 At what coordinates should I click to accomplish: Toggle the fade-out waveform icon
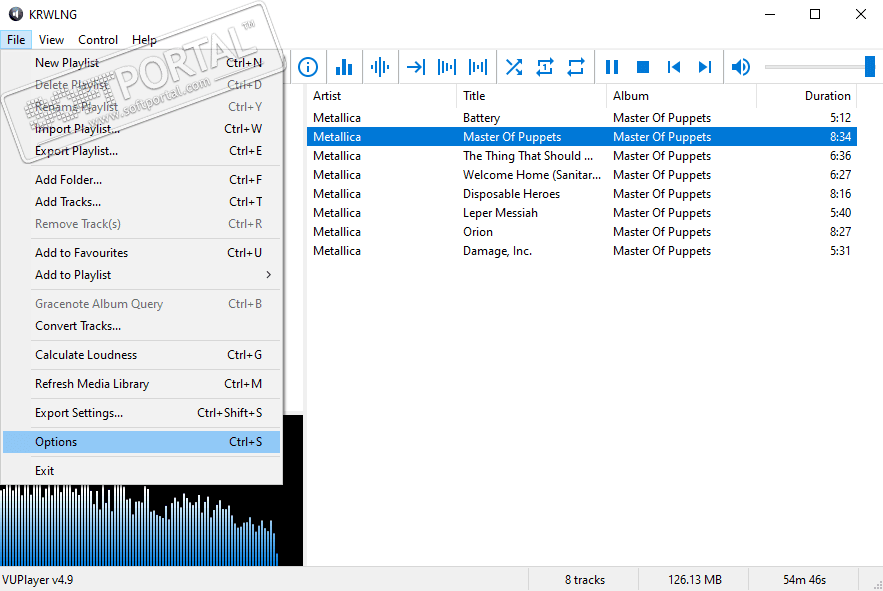pos(478,67)
